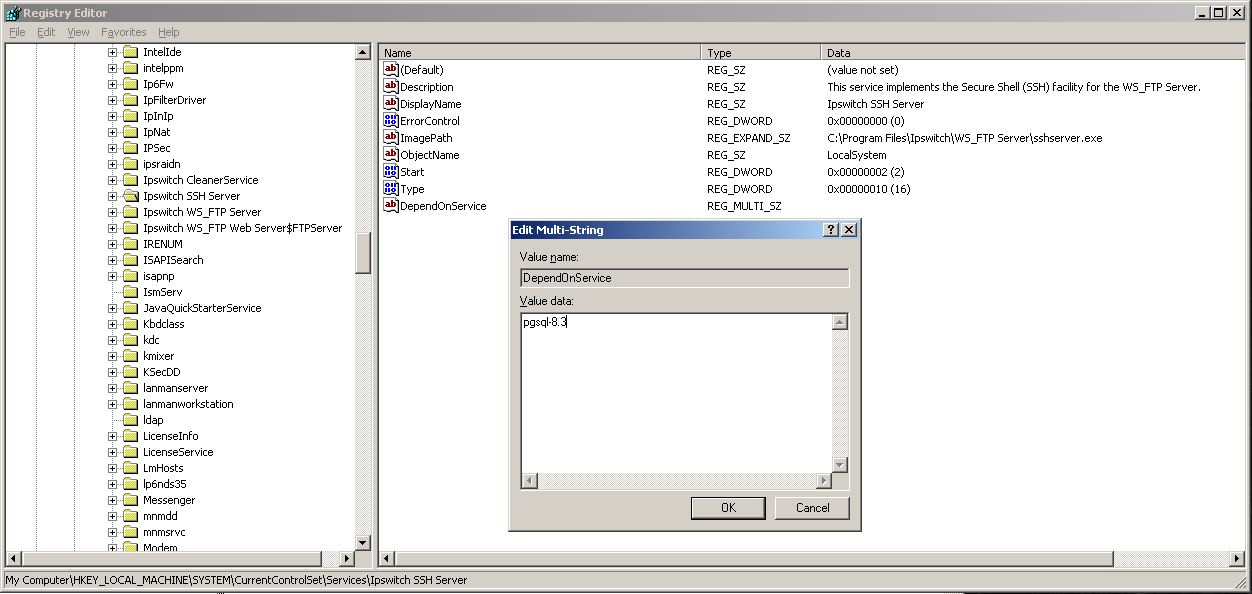Click the IntelIde folder icon
The height and width of the screenshot is (594, 1252).
click(130, 52)
